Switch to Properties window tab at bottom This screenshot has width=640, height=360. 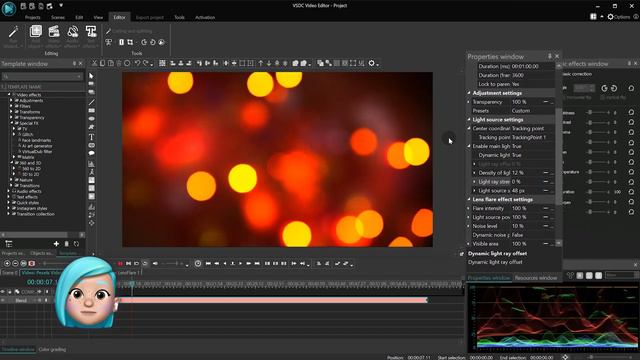point(489,278)
